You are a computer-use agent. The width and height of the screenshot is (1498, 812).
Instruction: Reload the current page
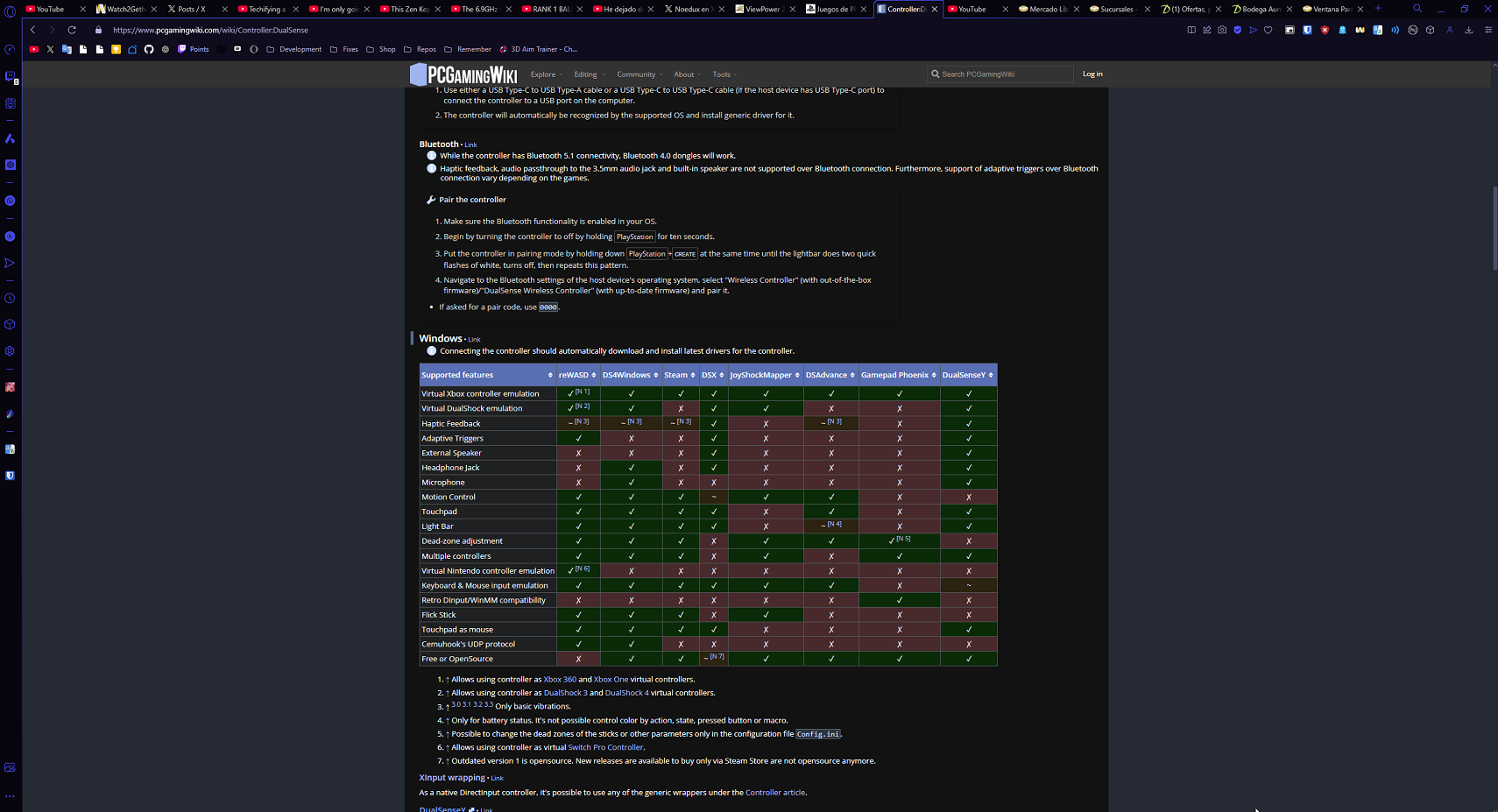coord(72,30)
